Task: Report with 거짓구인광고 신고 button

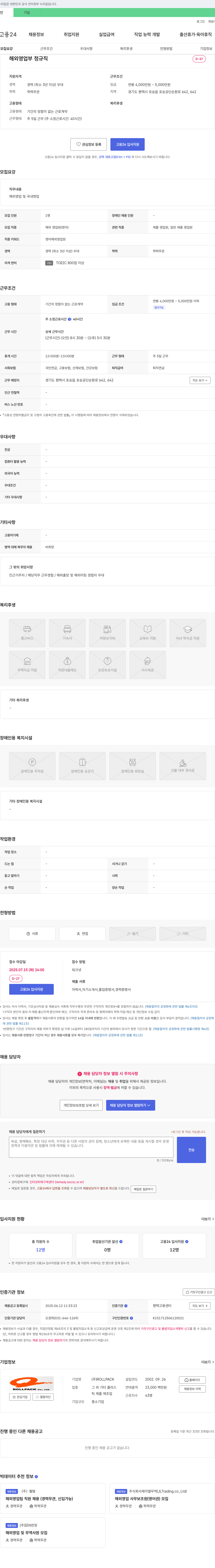Action: [199, 1292]
